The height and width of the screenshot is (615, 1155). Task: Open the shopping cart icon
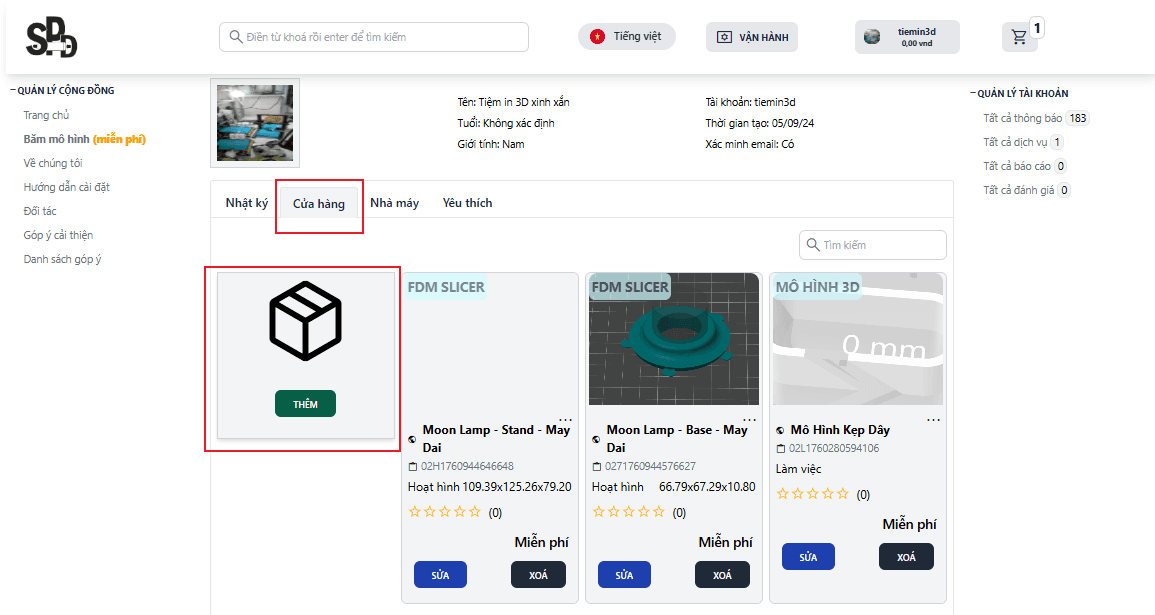[1019, 38]
